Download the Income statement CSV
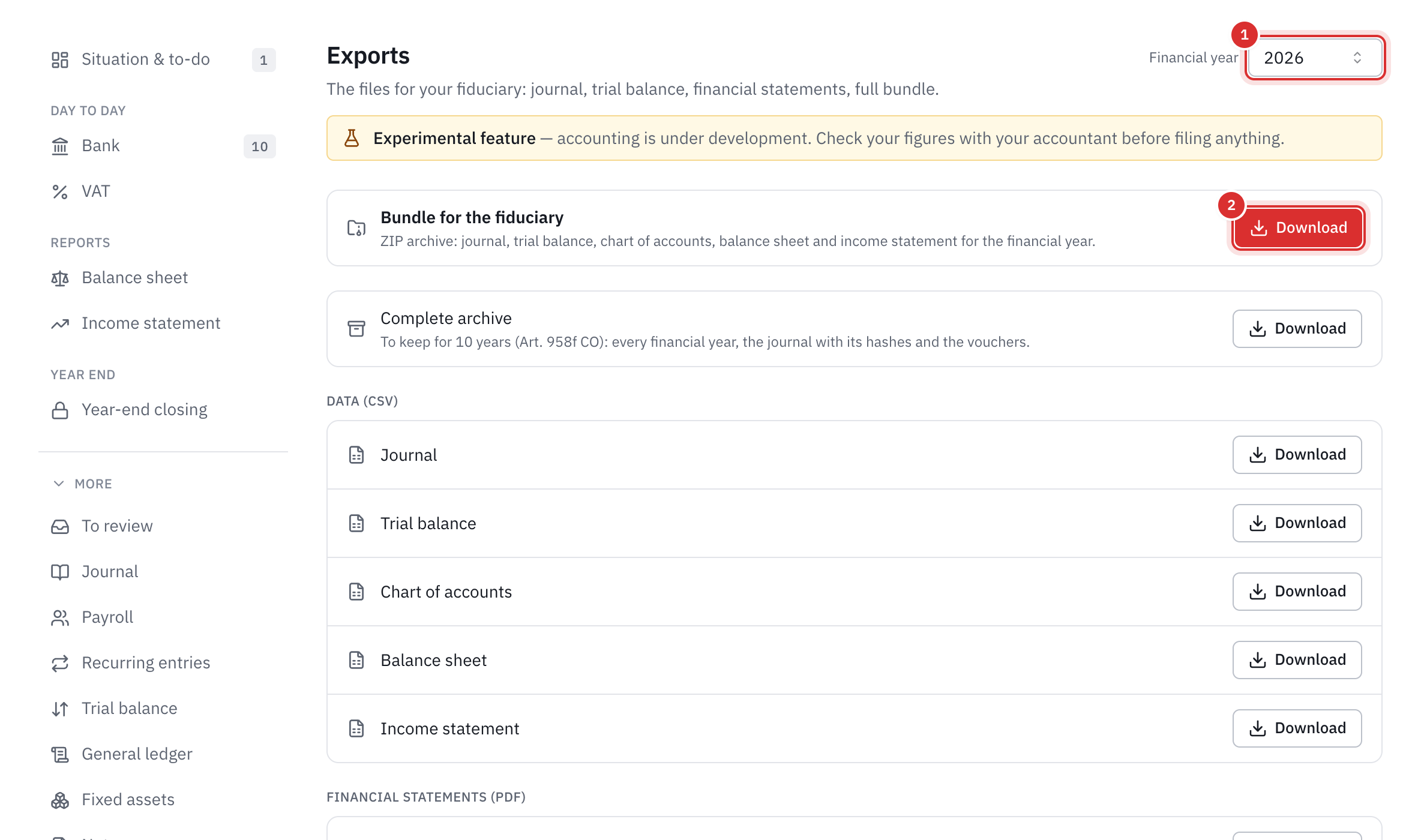 [x=1297, y=728]
